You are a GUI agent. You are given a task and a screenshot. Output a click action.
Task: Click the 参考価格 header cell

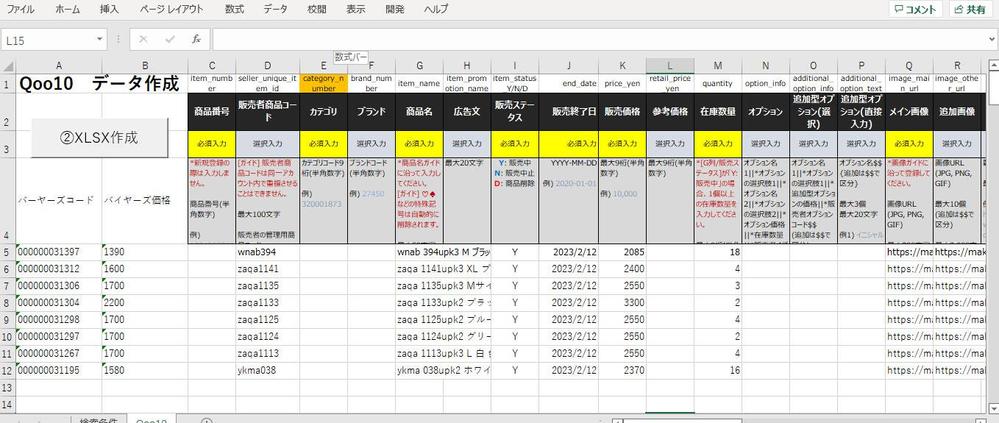[670, 111]
